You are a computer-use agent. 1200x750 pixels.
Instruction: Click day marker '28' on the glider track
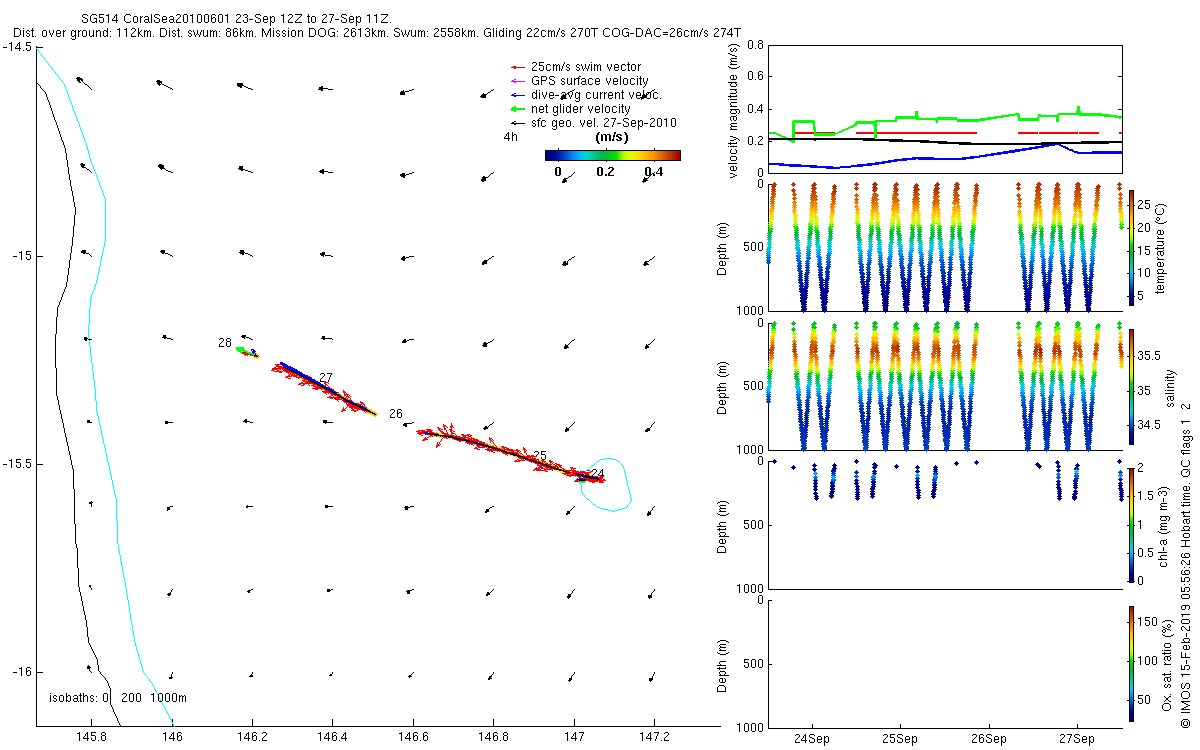[x=225, y=343]
